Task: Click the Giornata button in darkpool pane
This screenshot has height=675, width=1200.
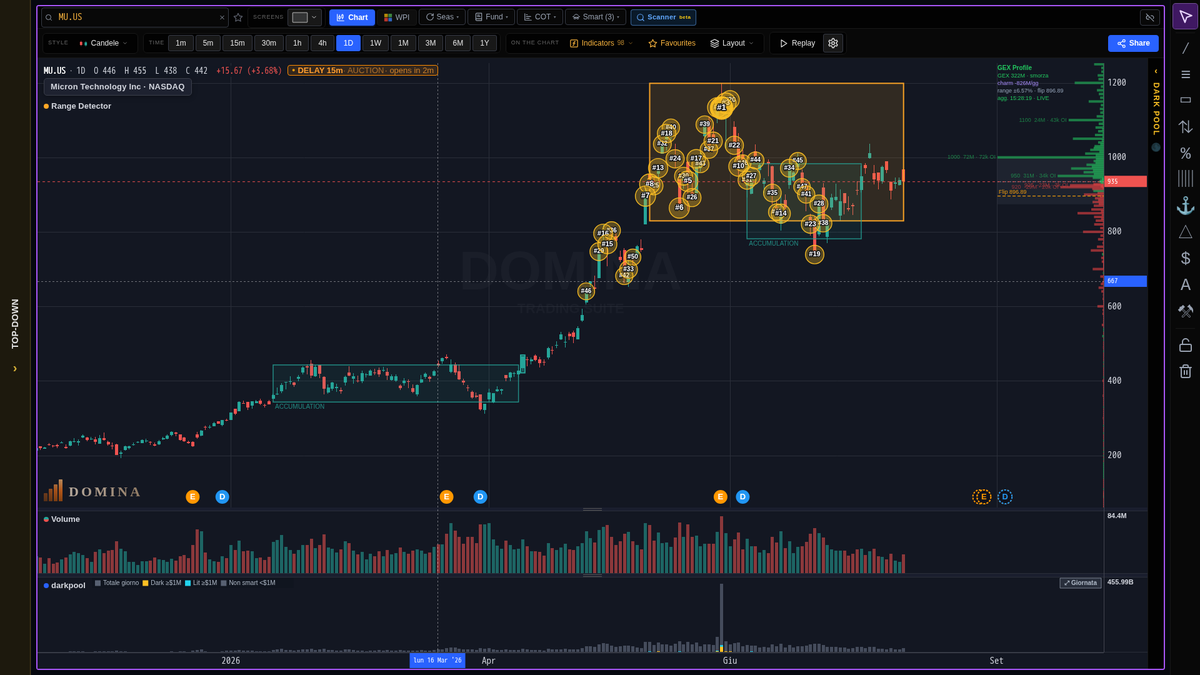Action: pyautogui.click(x=1080, y=582)
